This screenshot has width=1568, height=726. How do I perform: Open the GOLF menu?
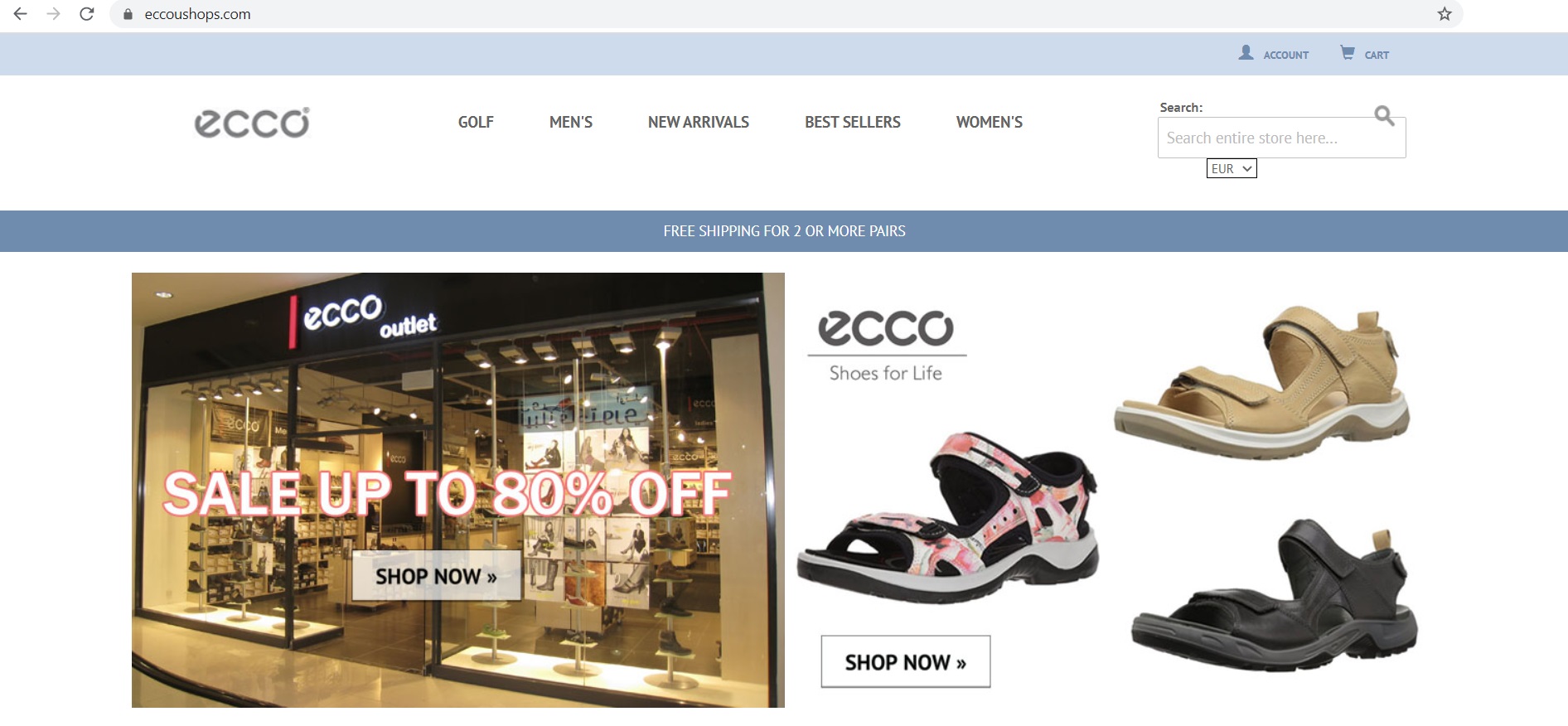point(476,122)
